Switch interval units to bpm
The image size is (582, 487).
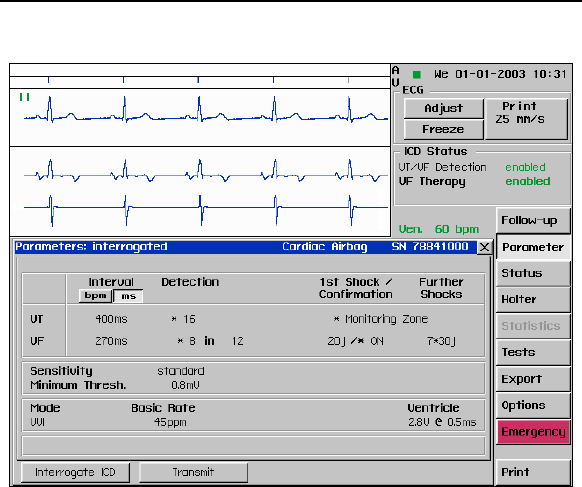point(96,296)
